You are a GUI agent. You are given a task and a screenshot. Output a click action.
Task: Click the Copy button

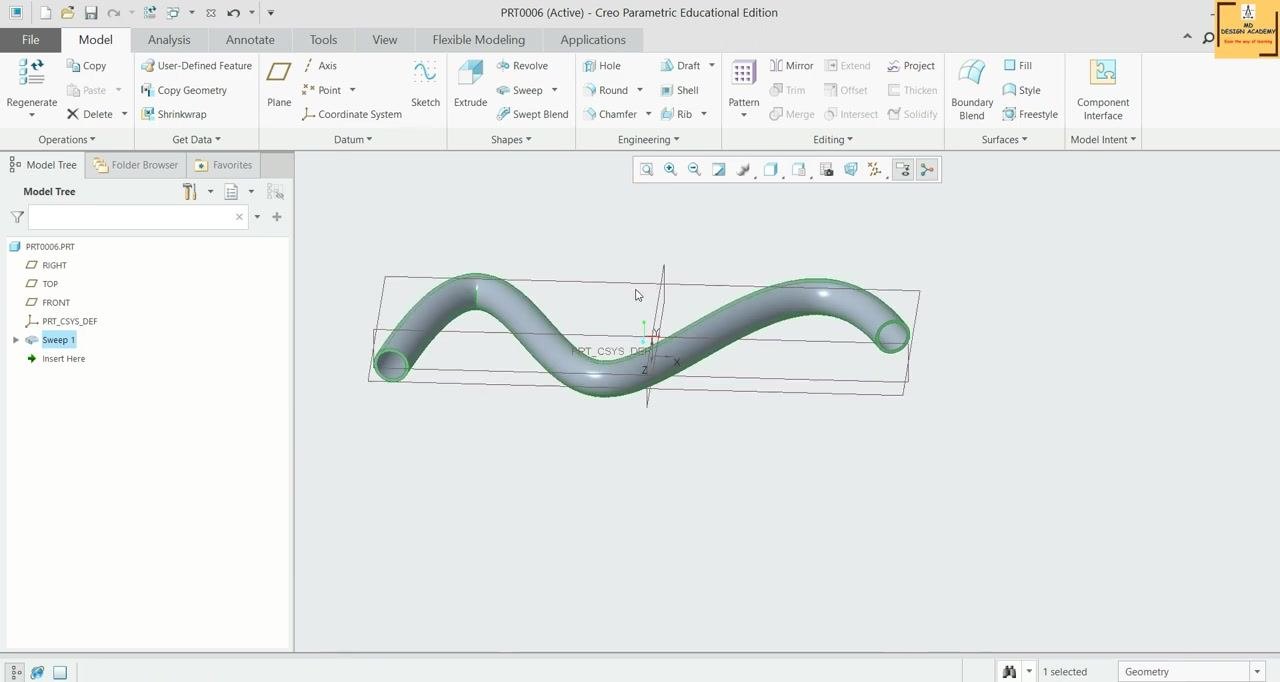[86, 66]
